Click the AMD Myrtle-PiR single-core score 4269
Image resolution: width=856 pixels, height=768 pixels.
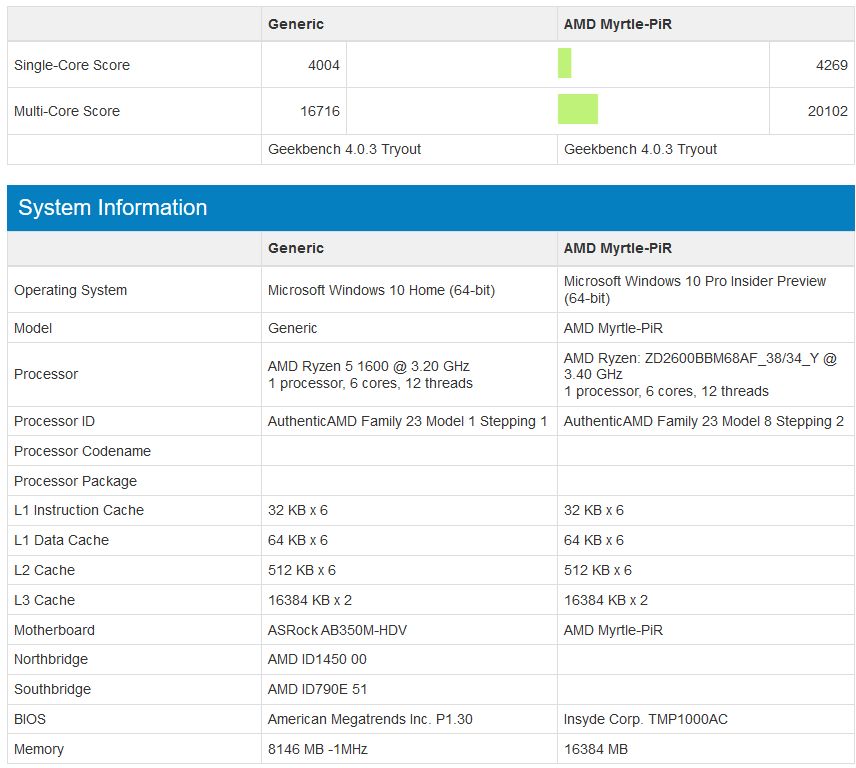pos(831,65)
